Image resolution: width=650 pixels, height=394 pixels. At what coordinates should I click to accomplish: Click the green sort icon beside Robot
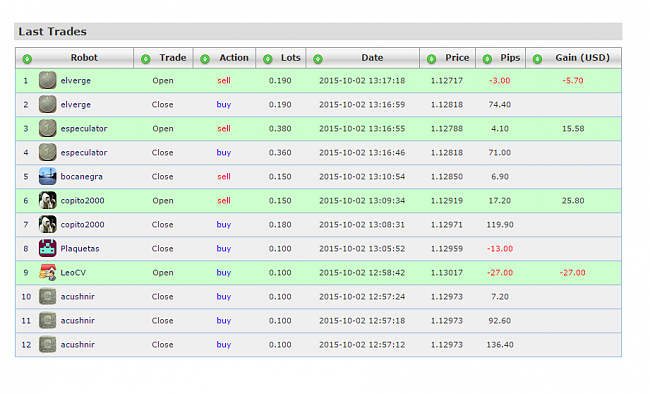pos(27,59)
